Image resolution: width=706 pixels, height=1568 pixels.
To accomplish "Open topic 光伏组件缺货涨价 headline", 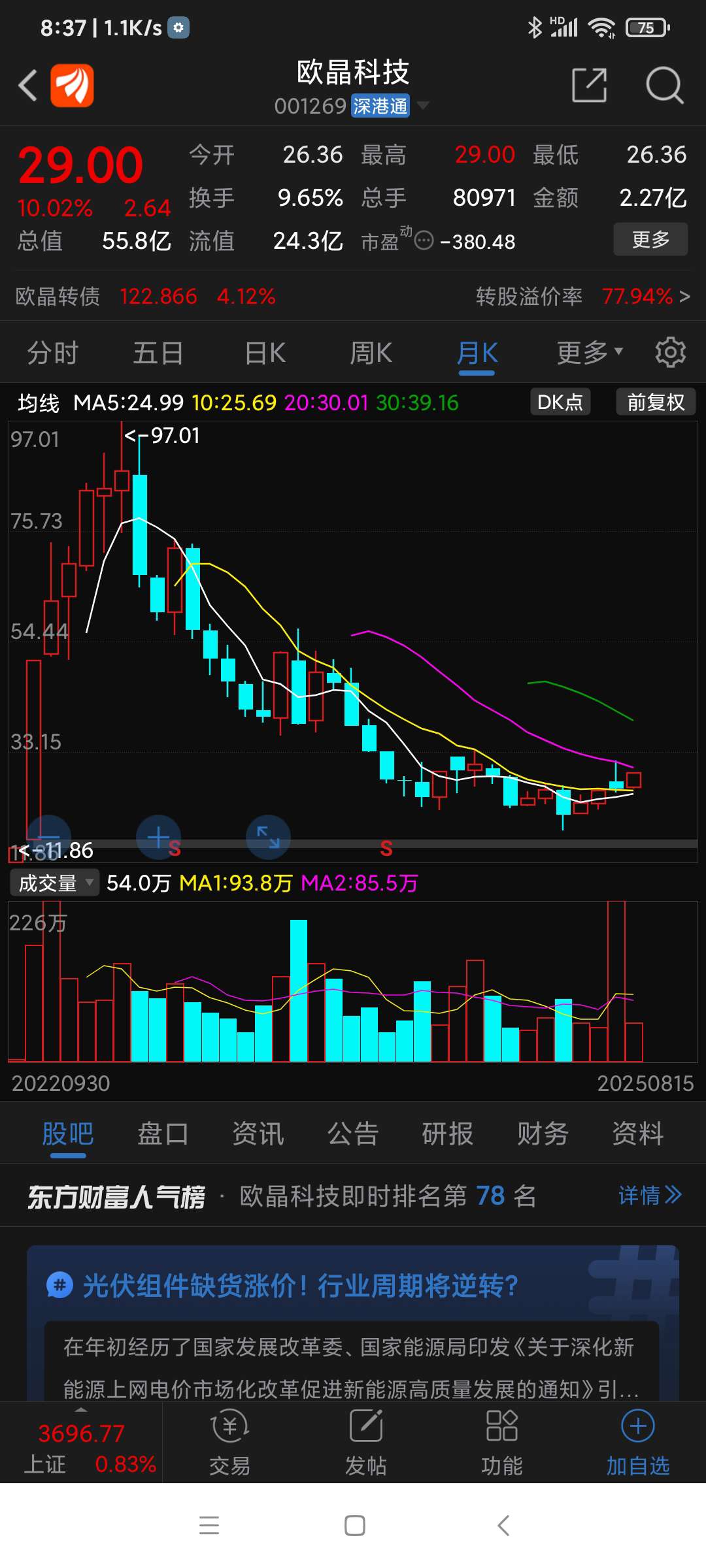I will pyautogui.click(x=300, y=1286).
